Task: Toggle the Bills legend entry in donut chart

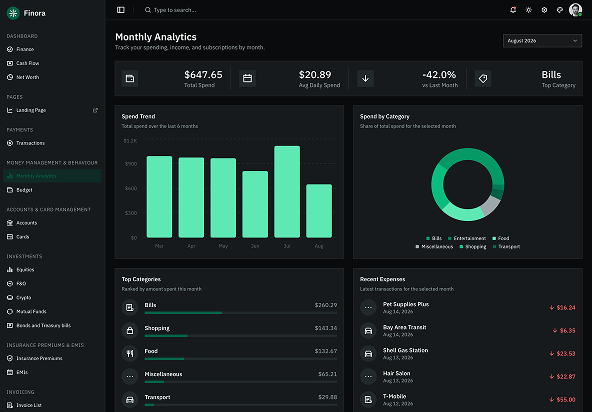Action: pyautogui.click(x=433, y=238)
